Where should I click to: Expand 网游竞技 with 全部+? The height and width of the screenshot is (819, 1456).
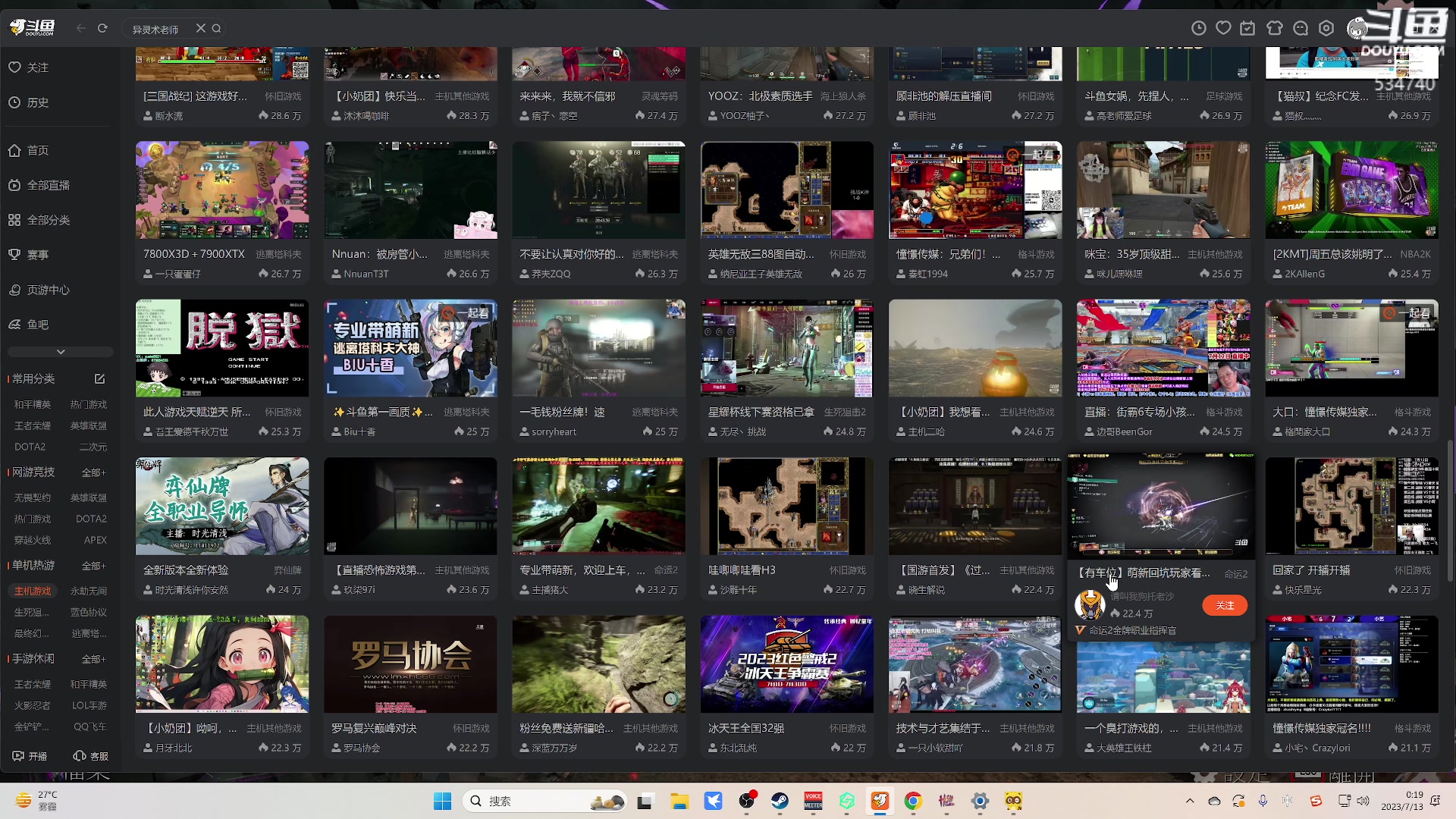(94, 472)
